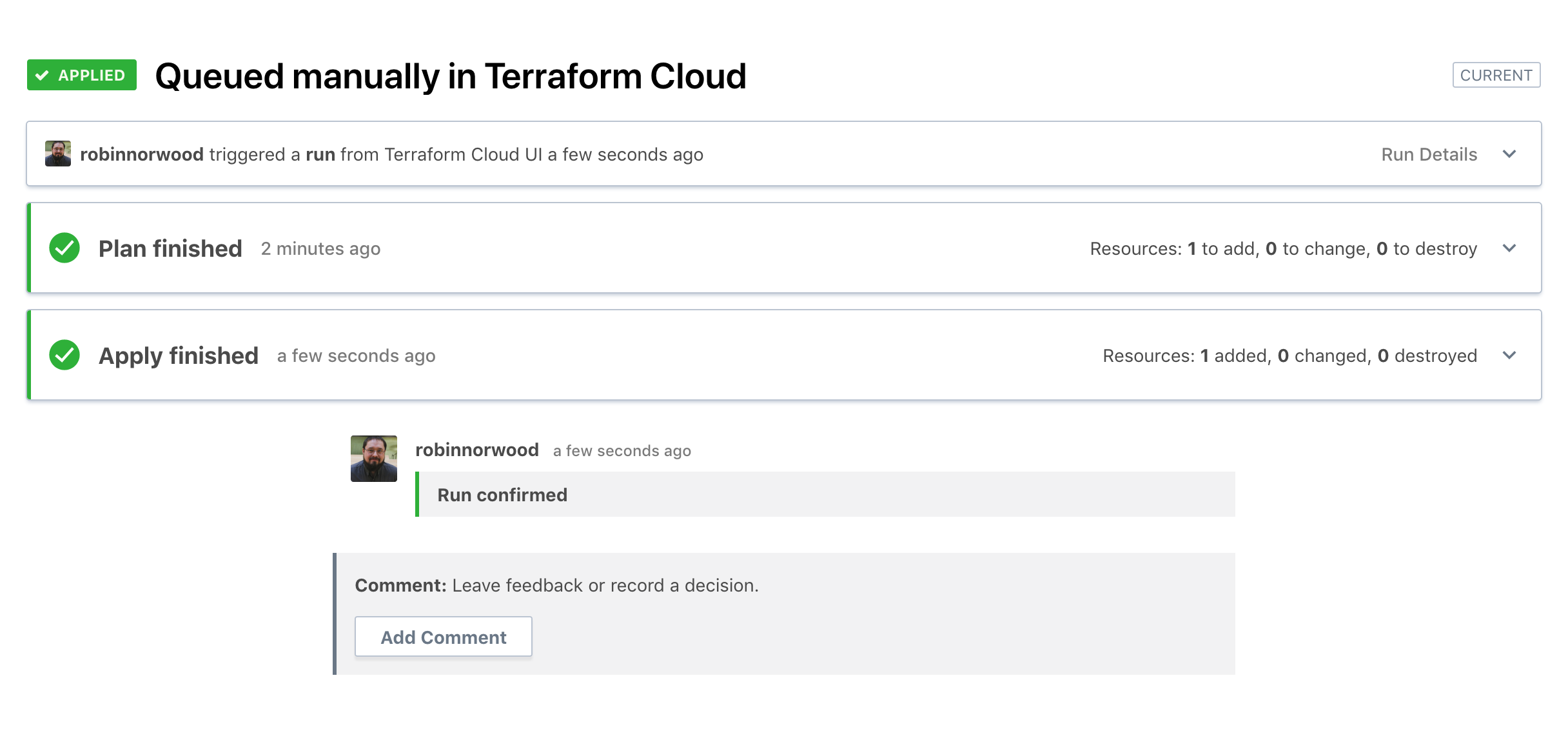Screen dimensions: 1568x729
Task: Click the CURRENT label badge
Action: click(1496, 75)
